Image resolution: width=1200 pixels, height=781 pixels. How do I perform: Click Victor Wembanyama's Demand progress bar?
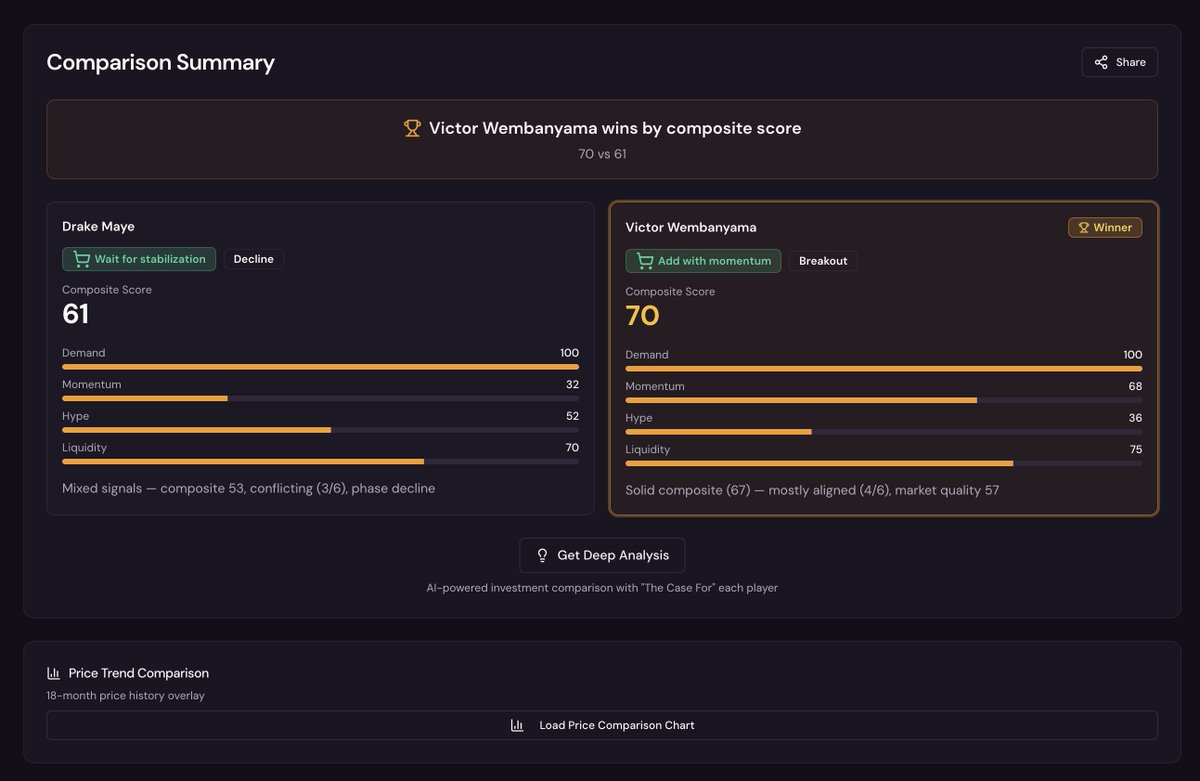tap(884, 369)
